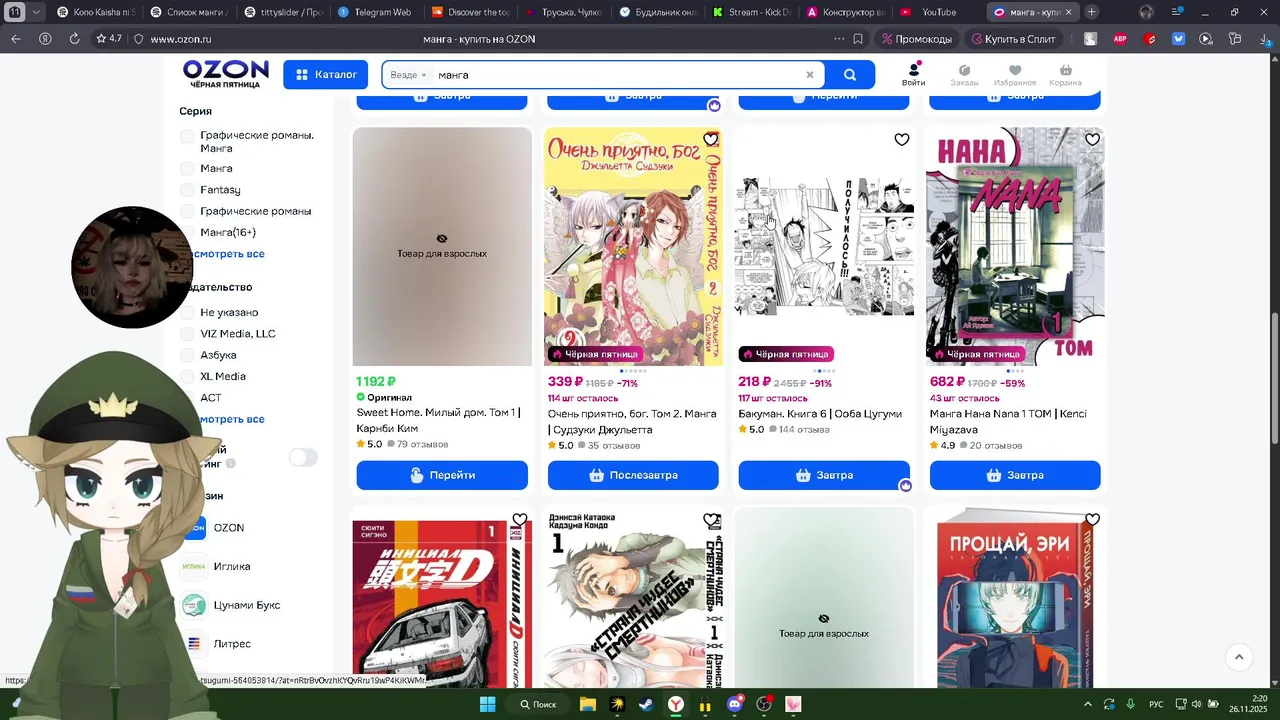Click Послезавтра add-to-cart button
Image resolution: width=1280 pixels, height=720 pixels.
pos(633,475)
